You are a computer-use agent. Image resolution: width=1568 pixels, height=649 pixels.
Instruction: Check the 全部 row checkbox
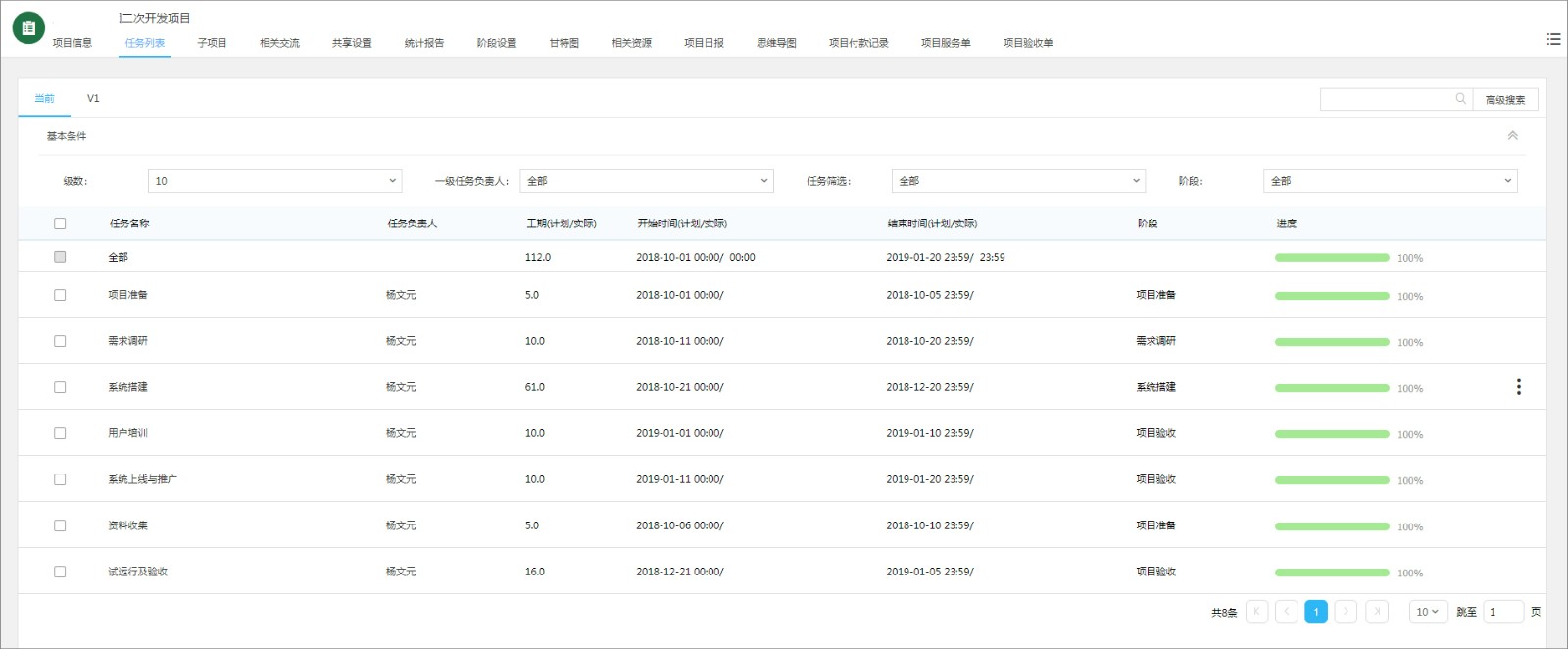click(60, 257)
